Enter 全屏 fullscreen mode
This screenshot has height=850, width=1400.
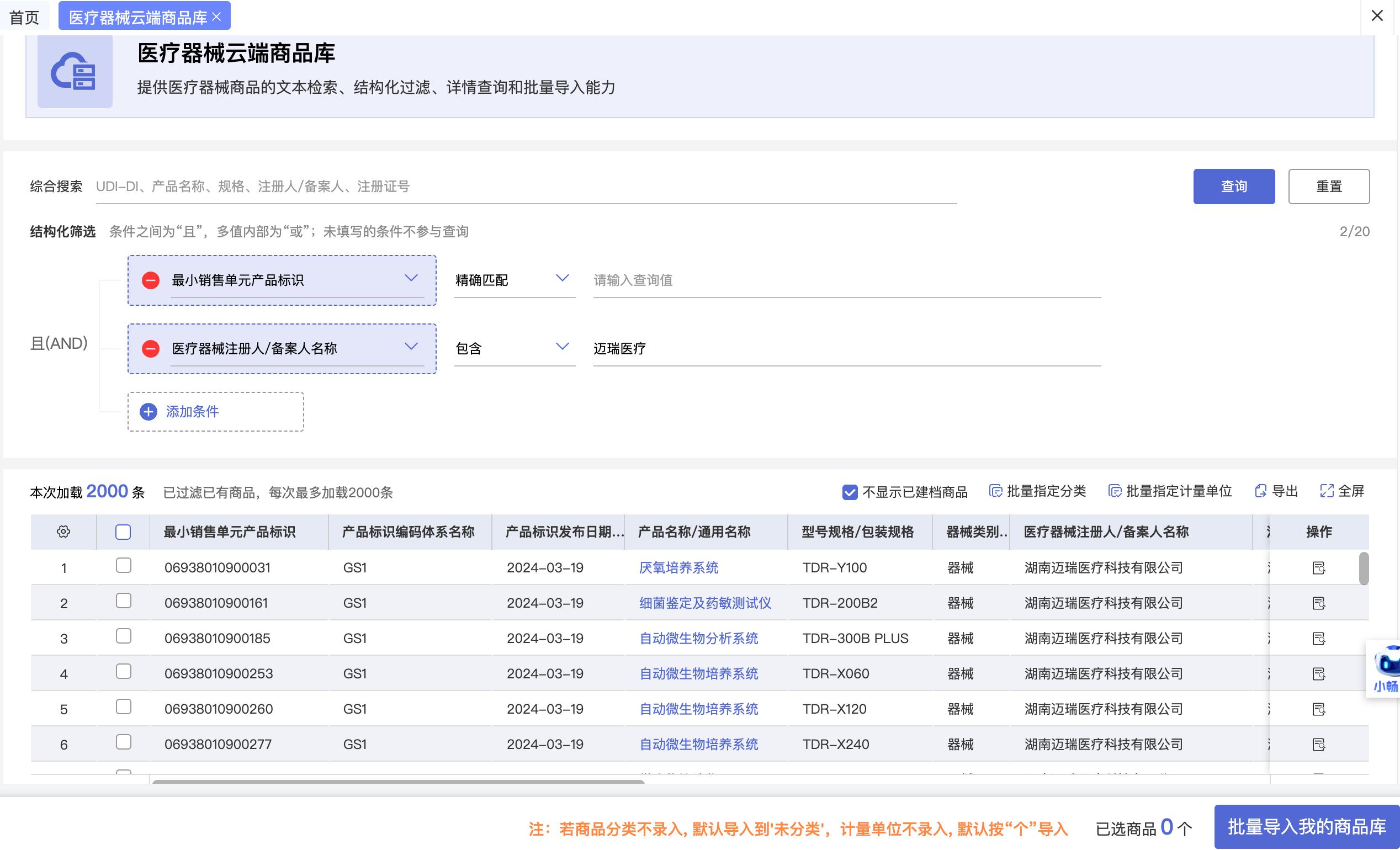(x=1327, y=491)
